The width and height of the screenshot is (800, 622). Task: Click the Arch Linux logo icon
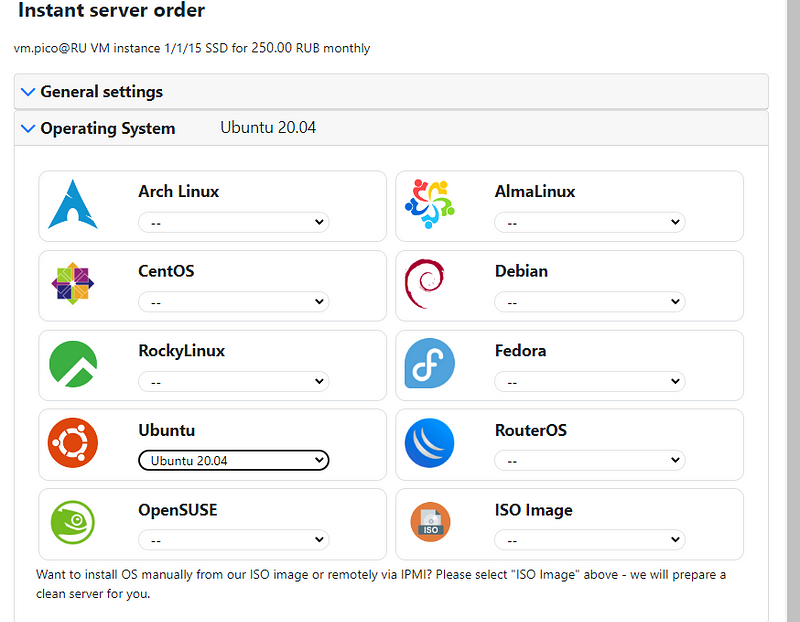73,204
